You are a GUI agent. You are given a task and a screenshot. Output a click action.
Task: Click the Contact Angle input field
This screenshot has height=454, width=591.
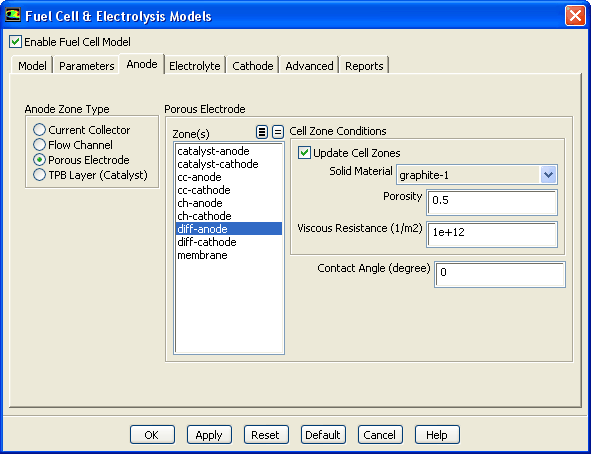point(500,274)
